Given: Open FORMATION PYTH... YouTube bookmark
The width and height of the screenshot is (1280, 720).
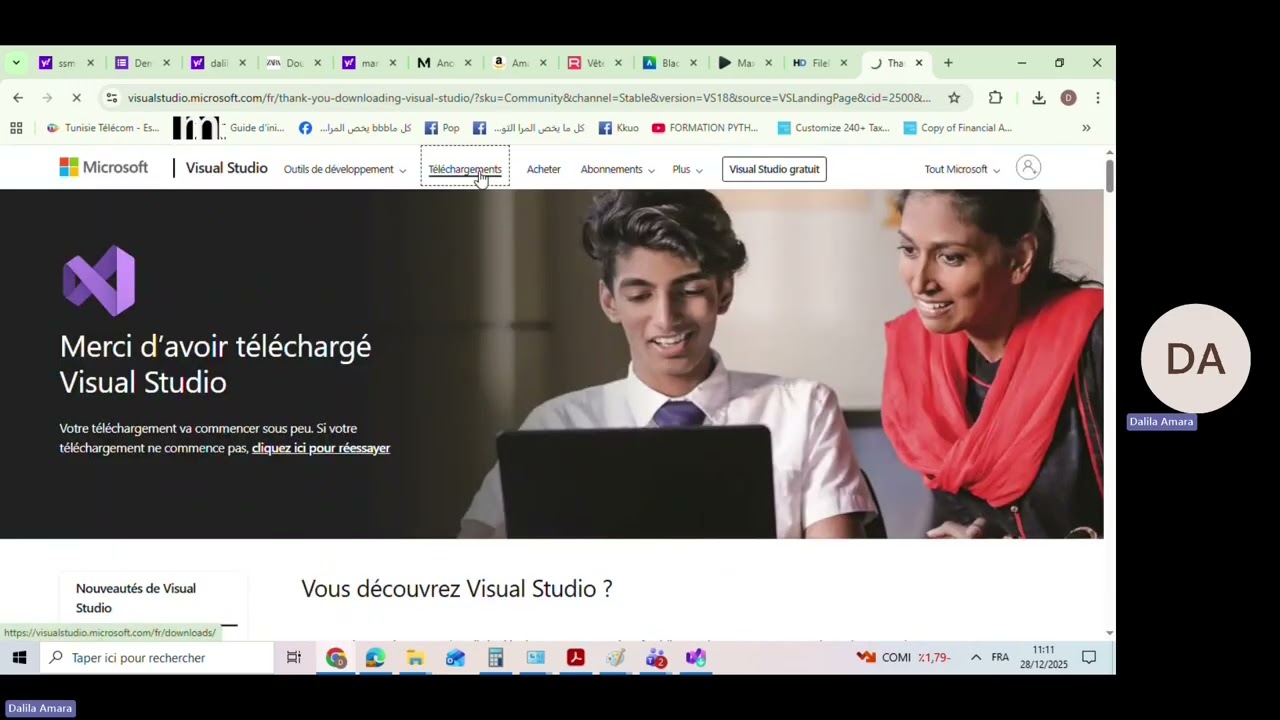Looking at the screenshot, I should [x=705, y=128].
